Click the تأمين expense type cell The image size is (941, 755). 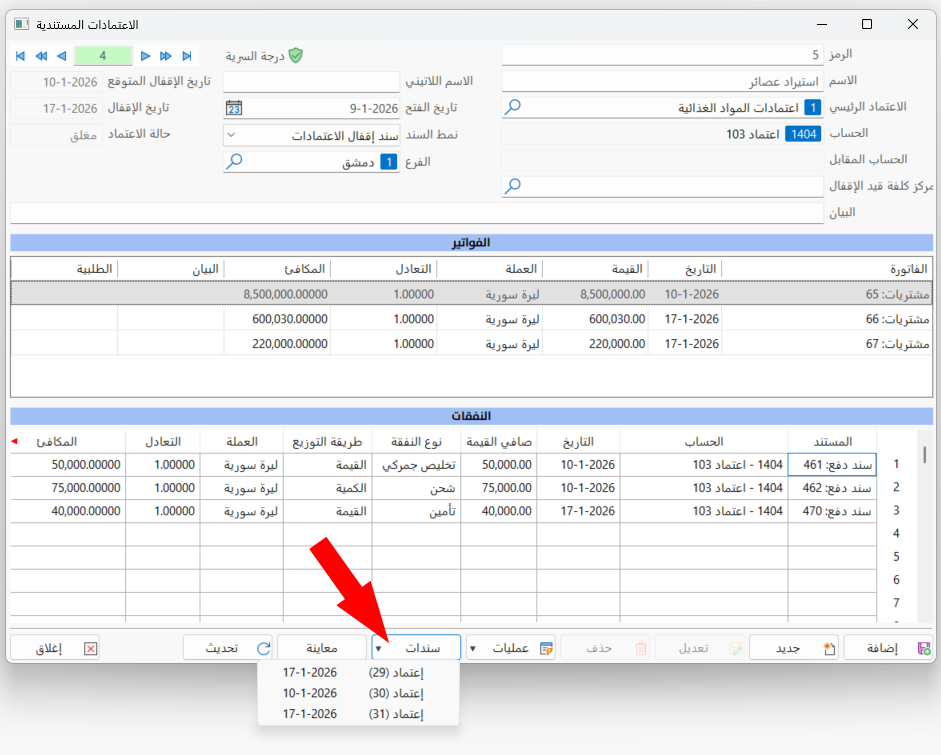click(x=416, y=511)
